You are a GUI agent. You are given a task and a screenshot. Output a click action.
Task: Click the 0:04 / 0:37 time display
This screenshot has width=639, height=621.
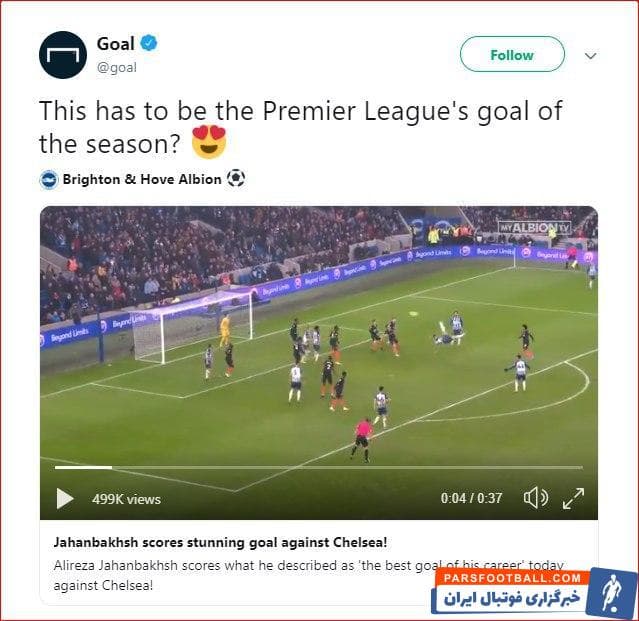tap(471, 498)
